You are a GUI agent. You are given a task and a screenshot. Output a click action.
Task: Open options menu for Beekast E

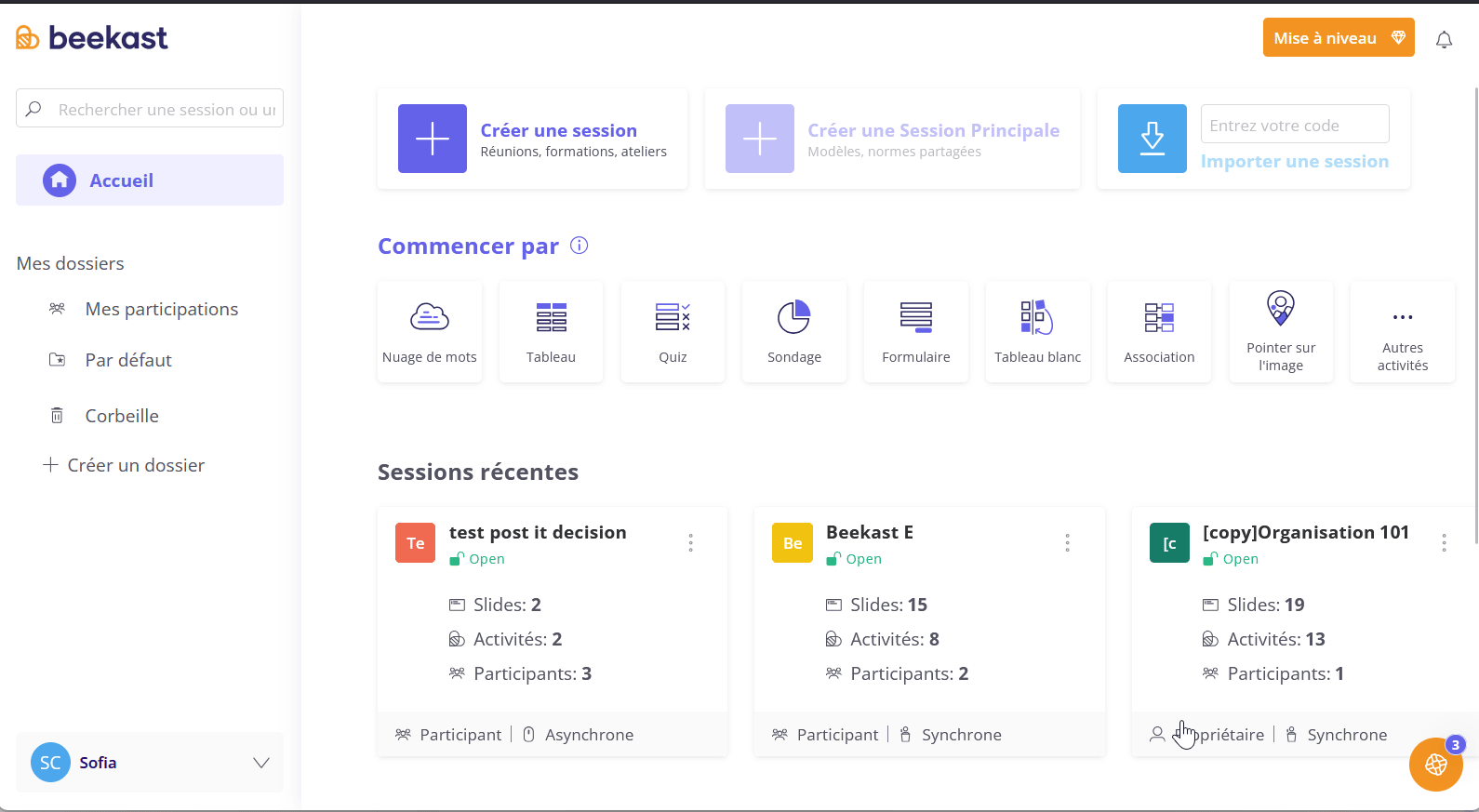[x=1067, y=543]
